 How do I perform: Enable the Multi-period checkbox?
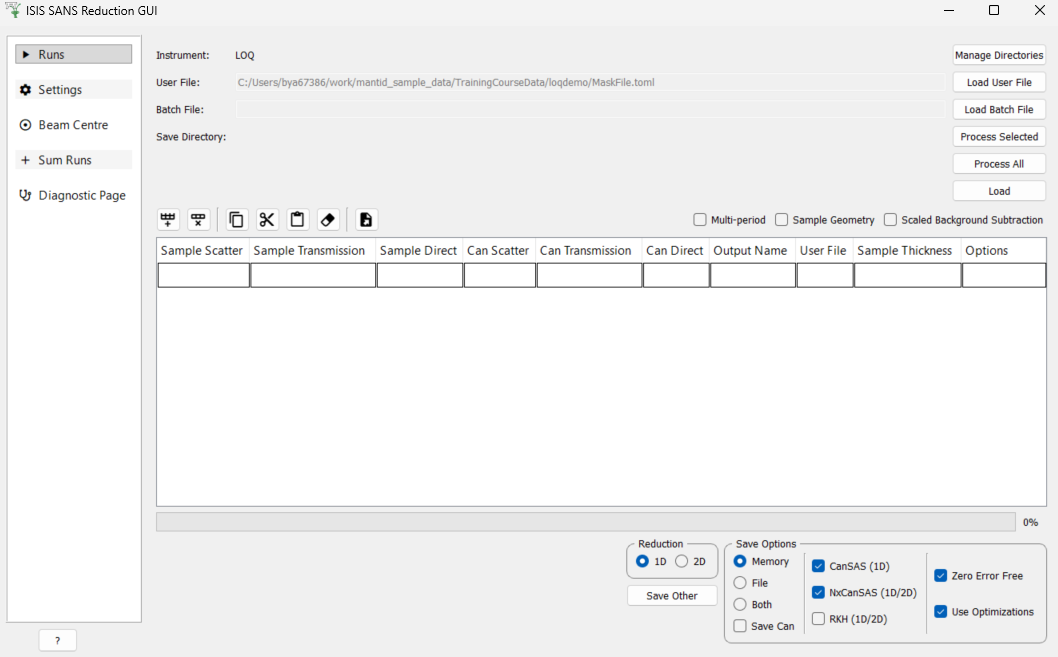coord(700,220)
